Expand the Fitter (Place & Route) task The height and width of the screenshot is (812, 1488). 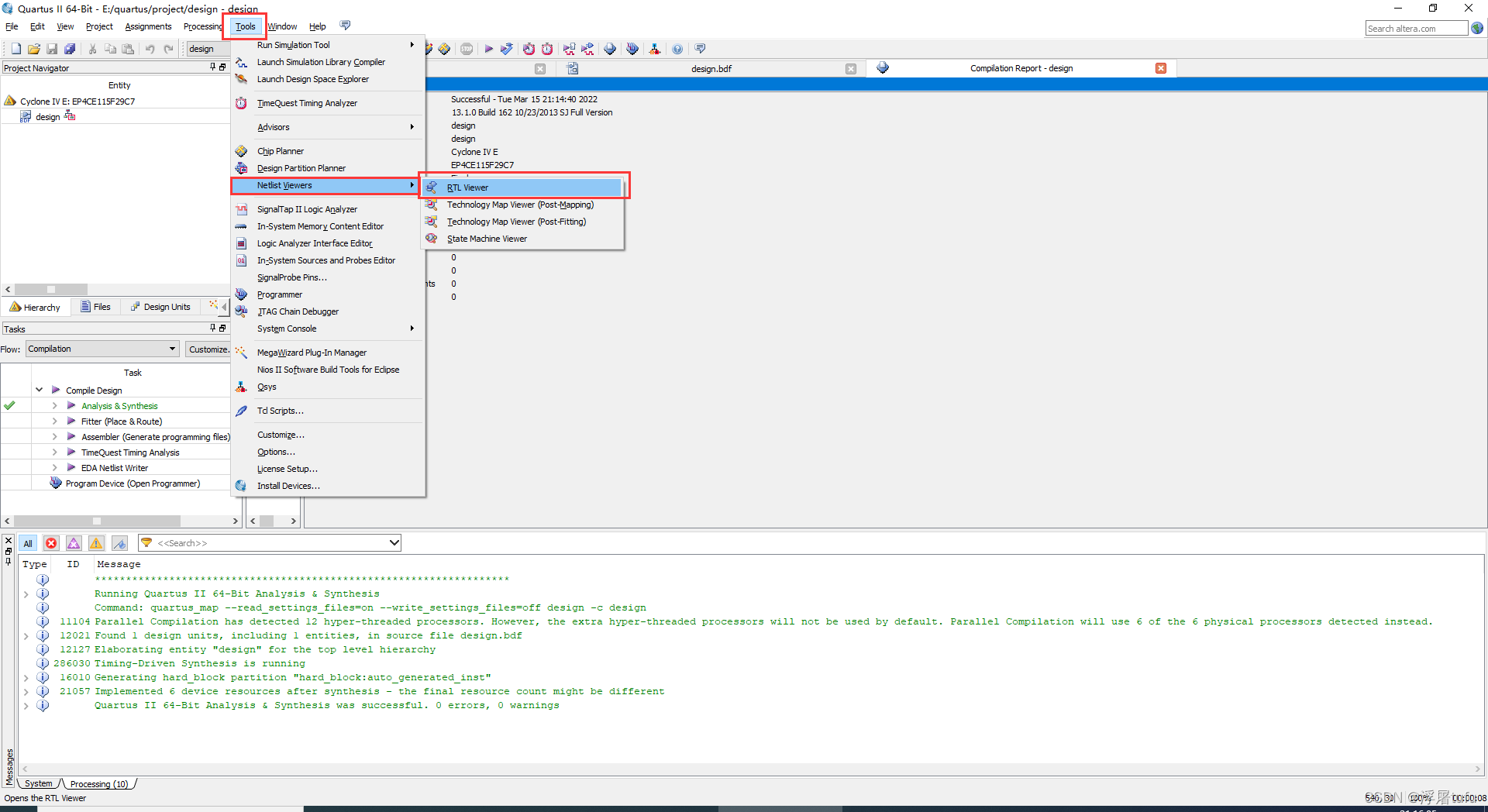pyautogui.click(x=54, y=421)
